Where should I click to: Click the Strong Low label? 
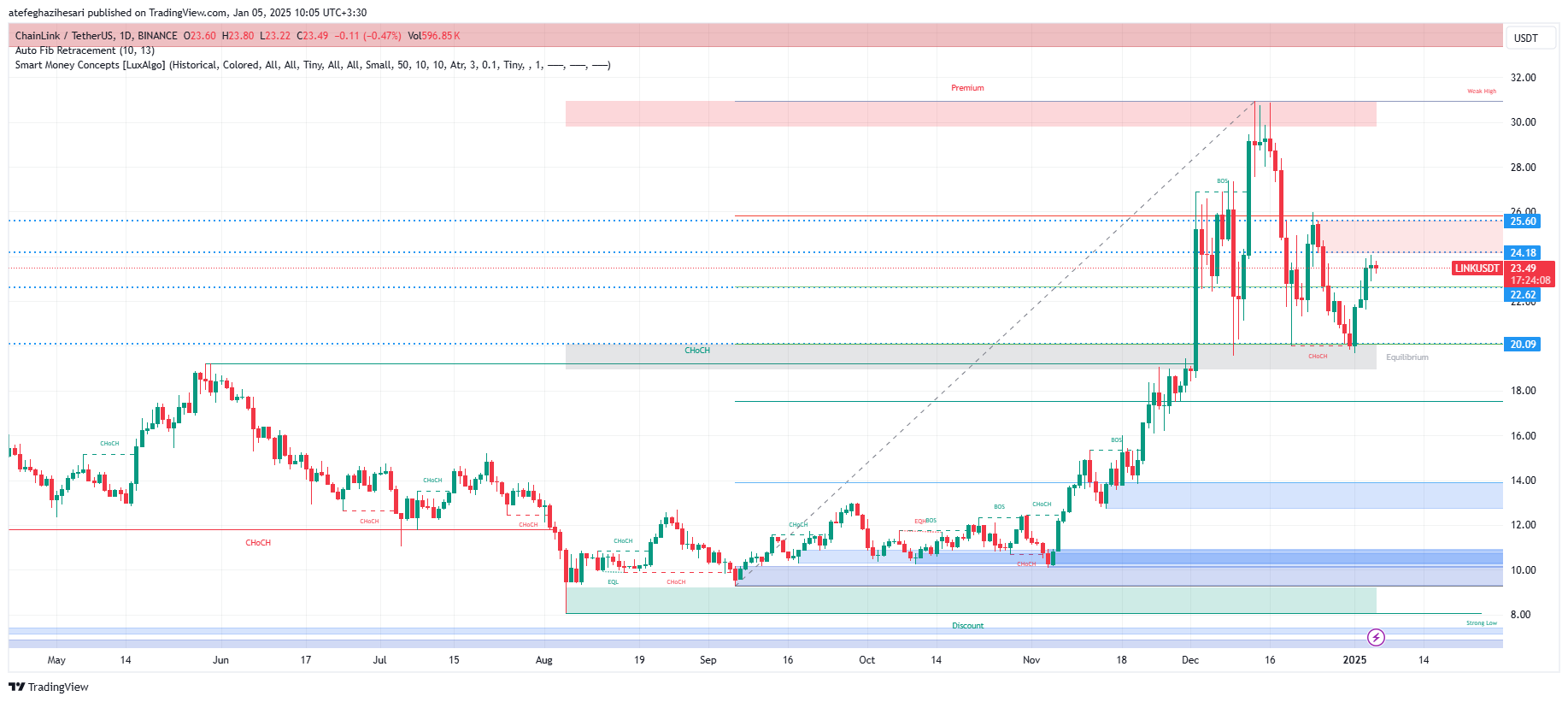tap(1482, 623)
